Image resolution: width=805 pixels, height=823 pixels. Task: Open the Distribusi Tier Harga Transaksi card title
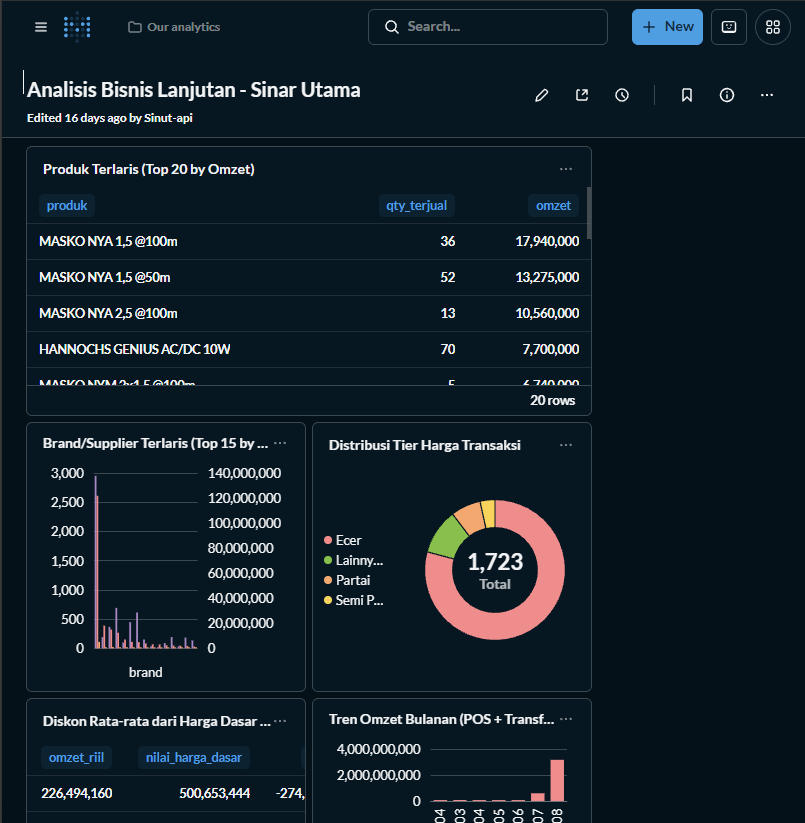[x=425, y=445]
